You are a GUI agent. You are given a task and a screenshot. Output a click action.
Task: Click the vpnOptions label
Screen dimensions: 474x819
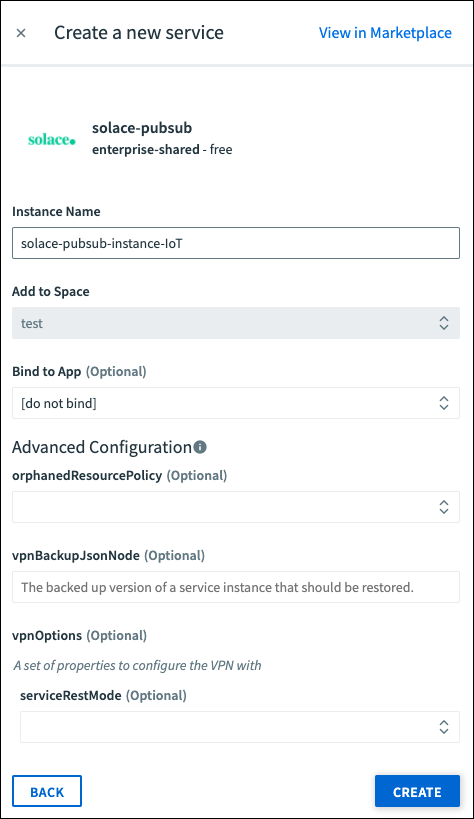(x=47, y=635)
